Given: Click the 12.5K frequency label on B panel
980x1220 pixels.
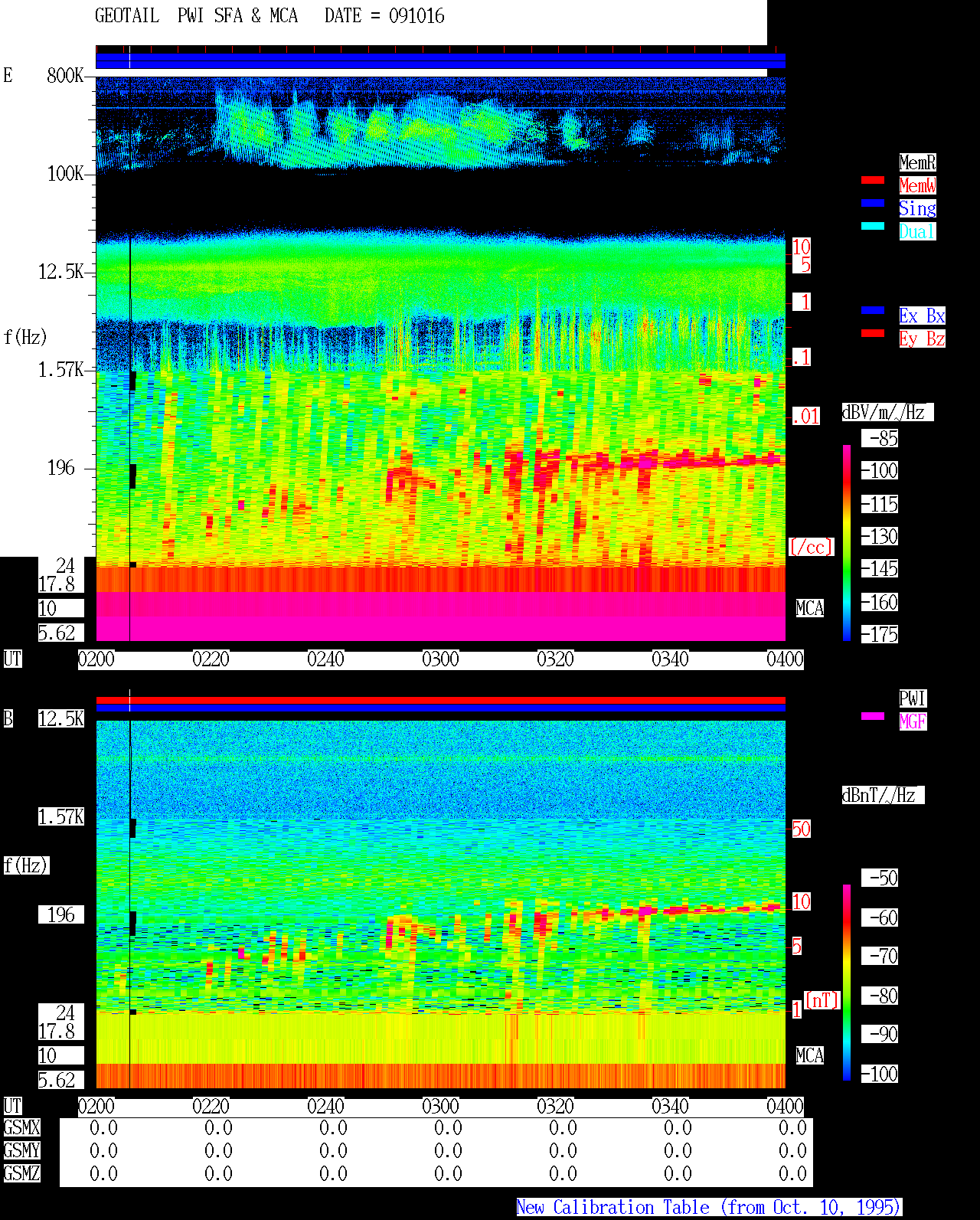Looking at the screenshot, I should [61, 718].
